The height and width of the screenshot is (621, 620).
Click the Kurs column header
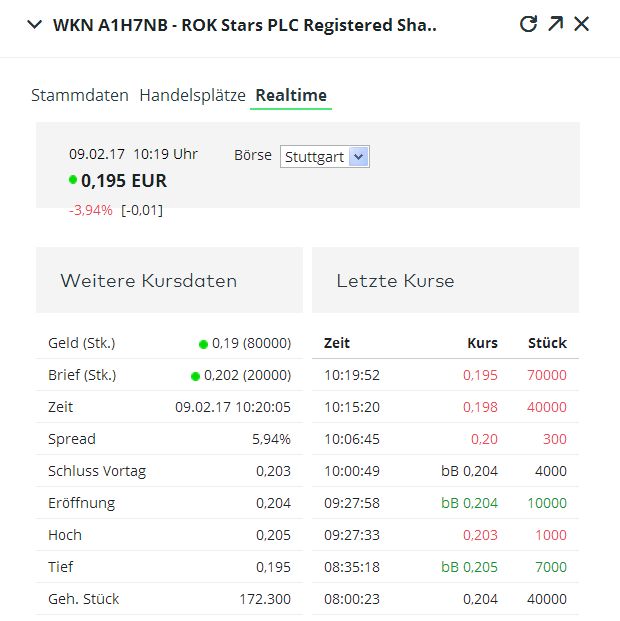pos(482,343)
